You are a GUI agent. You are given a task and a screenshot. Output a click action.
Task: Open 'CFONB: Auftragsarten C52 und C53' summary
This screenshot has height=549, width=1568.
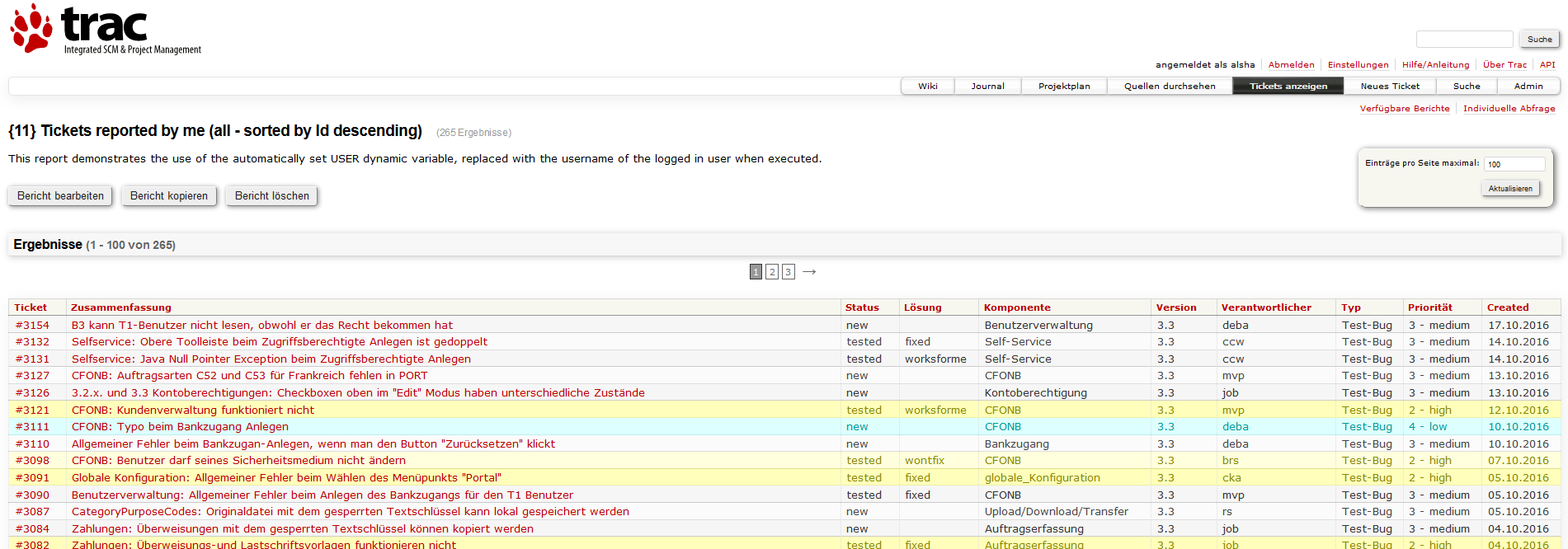pyautogui.click(x=250, y=376)
